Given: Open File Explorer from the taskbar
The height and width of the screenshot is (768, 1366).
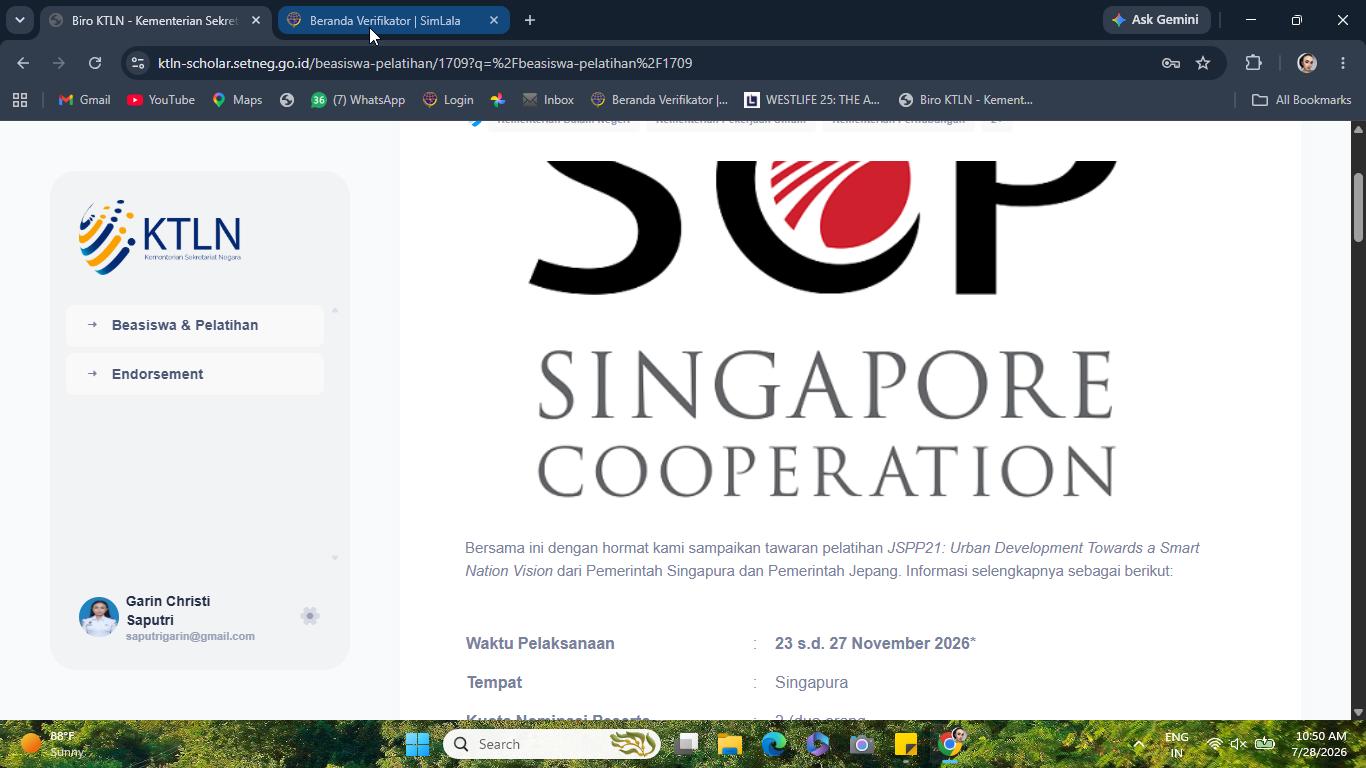Looking at the screenshot, I should tap(730, 744).
